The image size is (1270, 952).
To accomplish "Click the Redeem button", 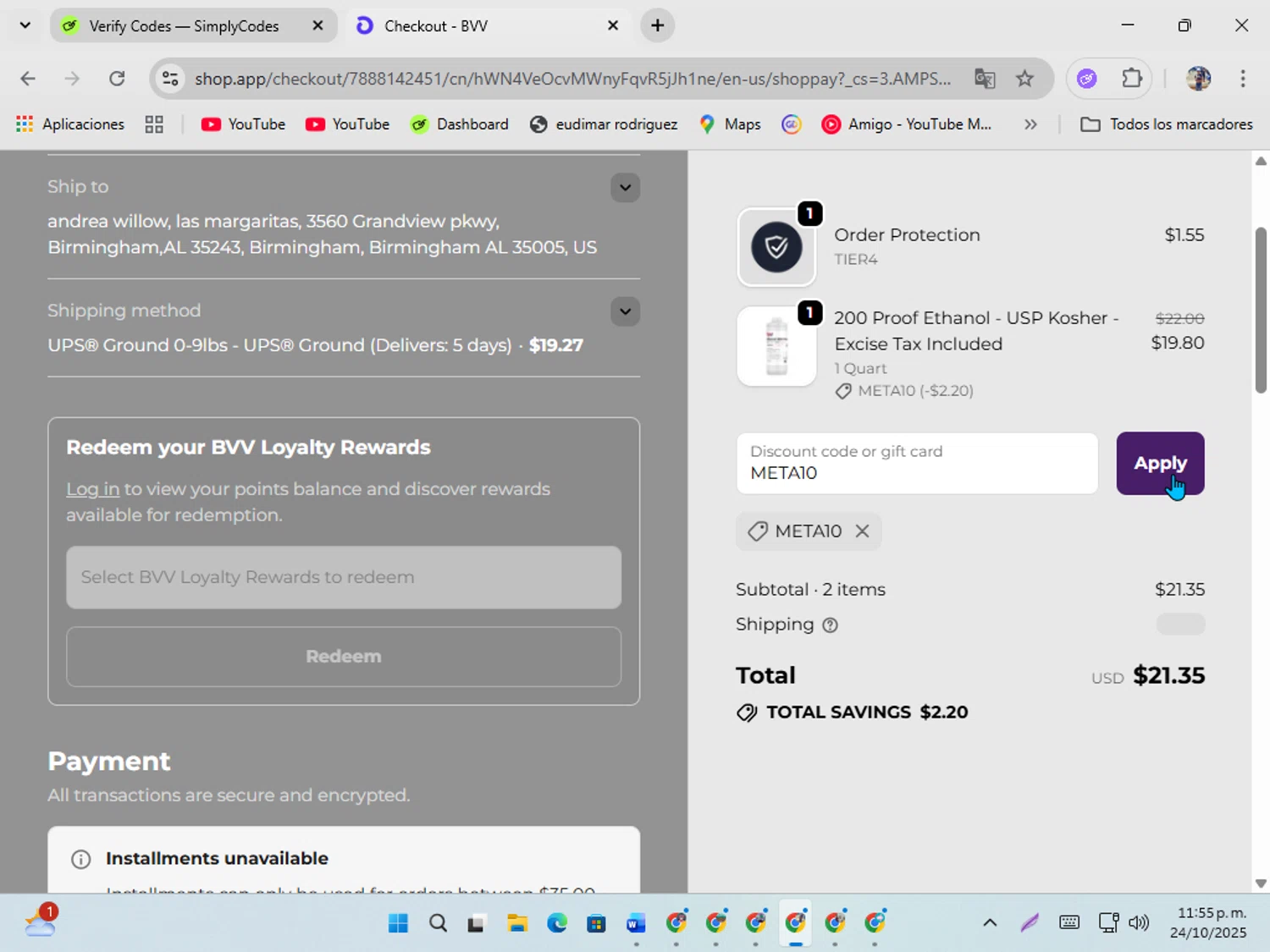I will coord(344,657).
